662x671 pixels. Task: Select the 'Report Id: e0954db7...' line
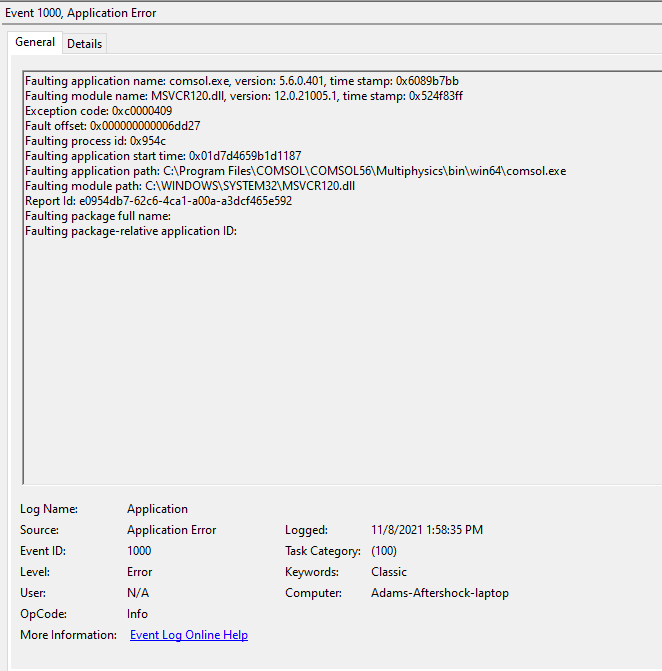158,201
